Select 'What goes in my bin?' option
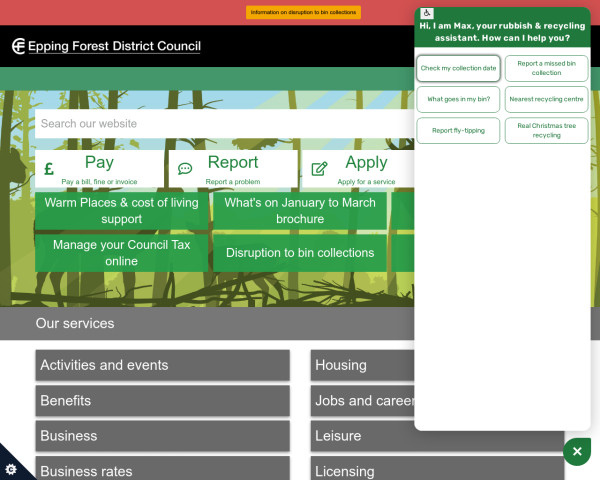The height and width of the screenshot is (480, 600). coord(458,99)
